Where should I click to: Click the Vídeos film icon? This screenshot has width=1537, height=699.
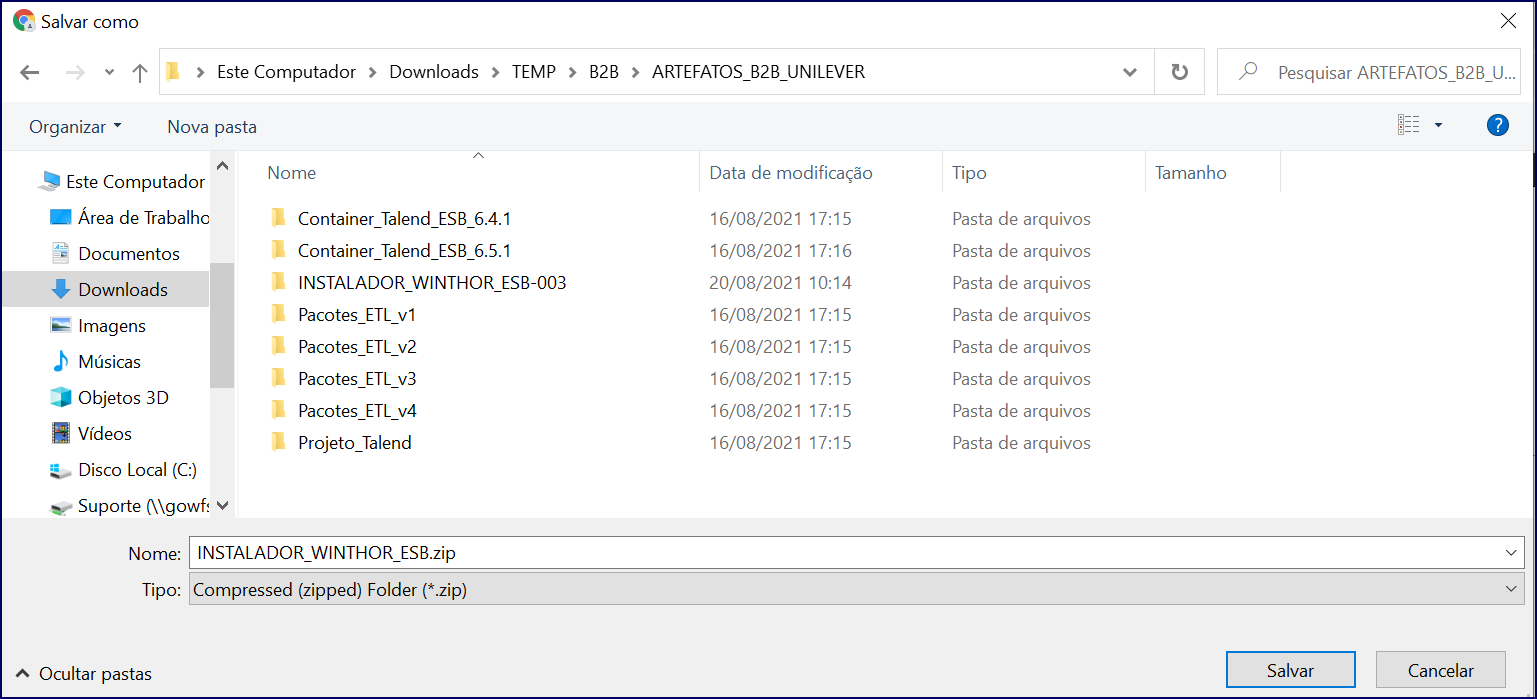(x=61, y=434)
